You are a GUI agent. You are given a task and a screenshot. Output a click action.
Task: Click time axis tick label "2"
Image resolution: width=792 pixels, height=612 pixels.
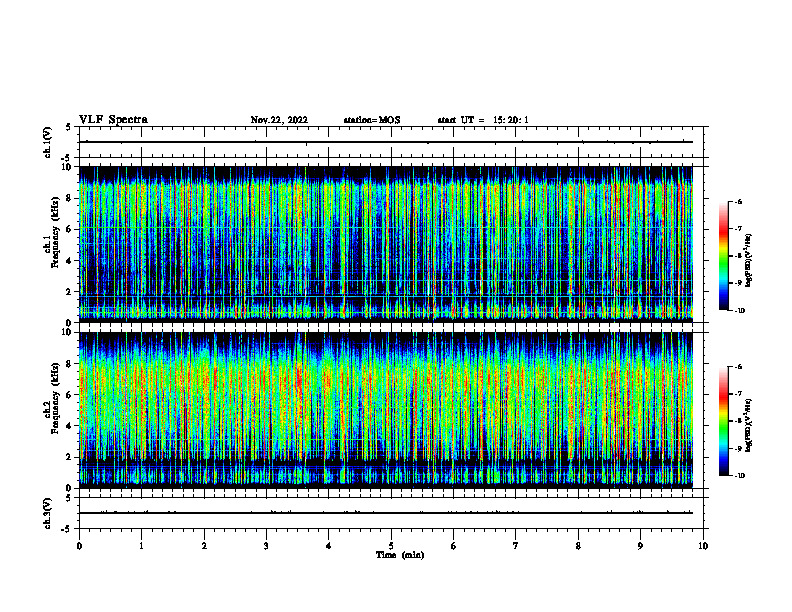(x=204, y=546)
